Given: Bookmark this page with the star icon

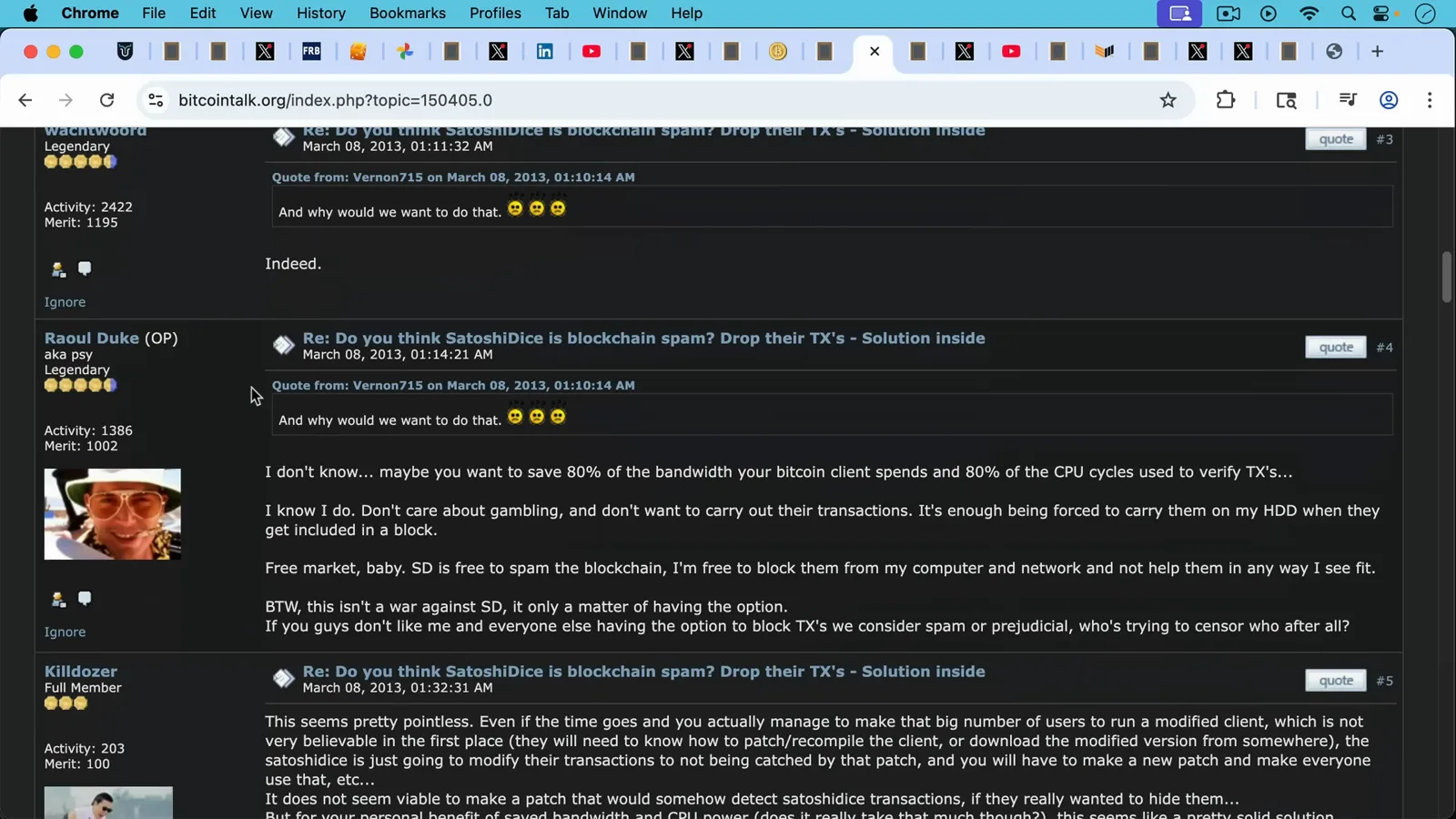Looking at the screenshot, I should tap(1168, 100).
